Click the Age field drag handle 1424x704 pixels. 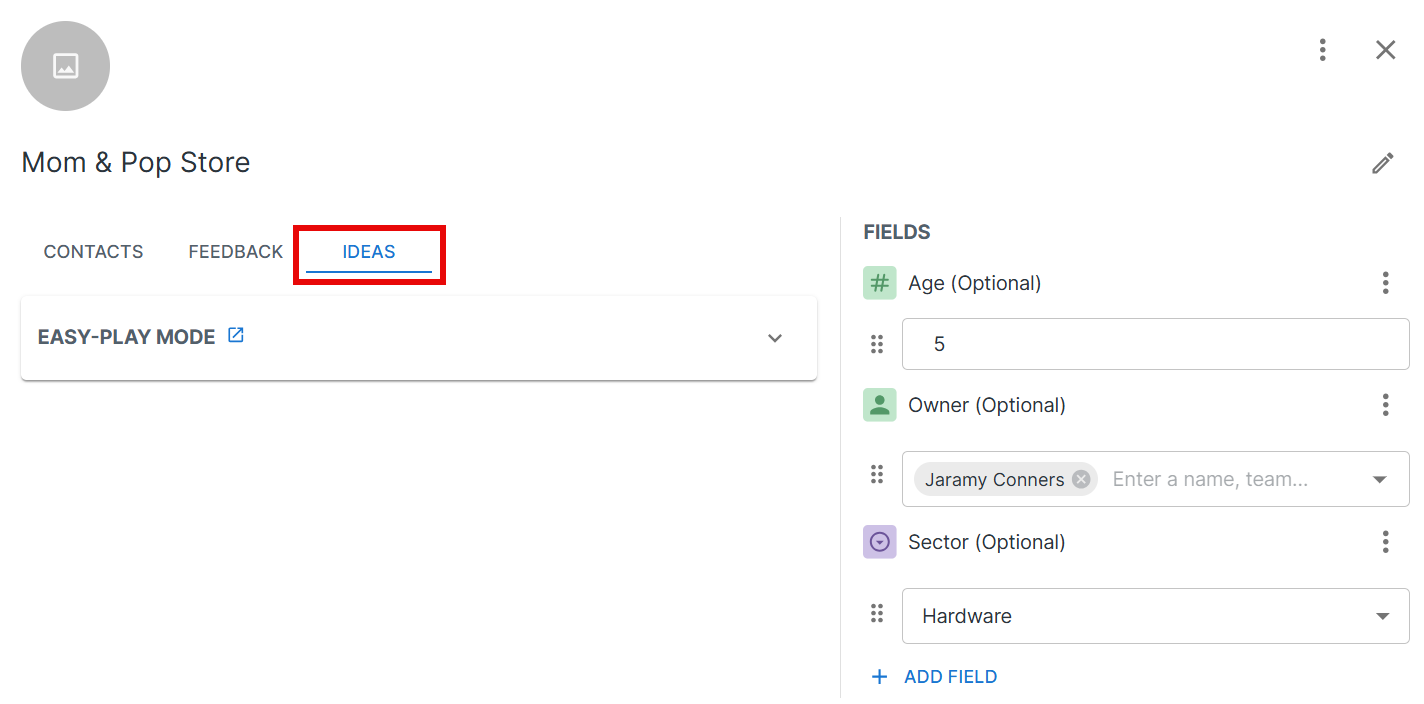877,344
